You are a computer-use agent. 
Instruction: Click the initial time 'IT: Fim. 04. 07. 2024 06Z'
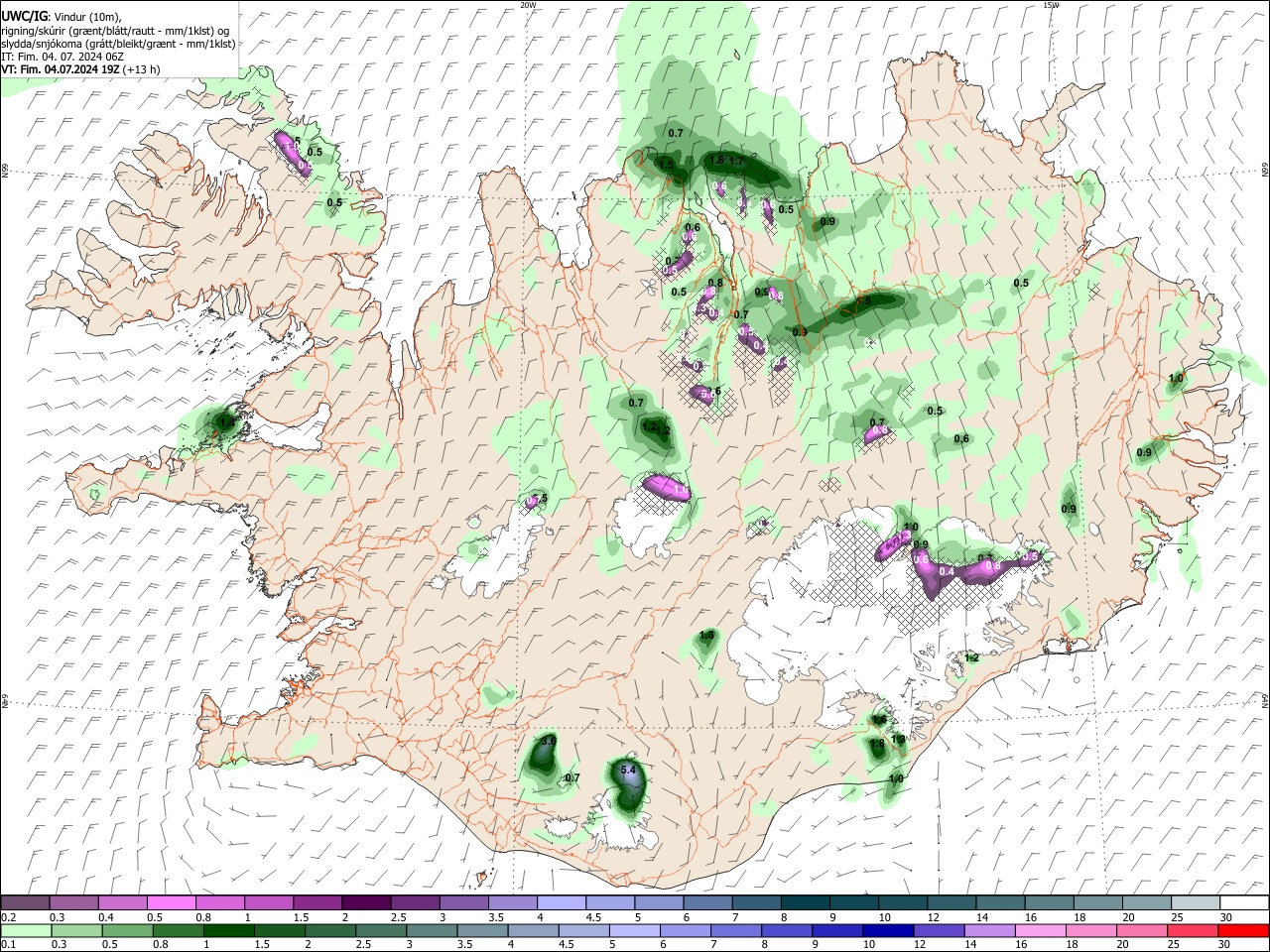(63, 57)
